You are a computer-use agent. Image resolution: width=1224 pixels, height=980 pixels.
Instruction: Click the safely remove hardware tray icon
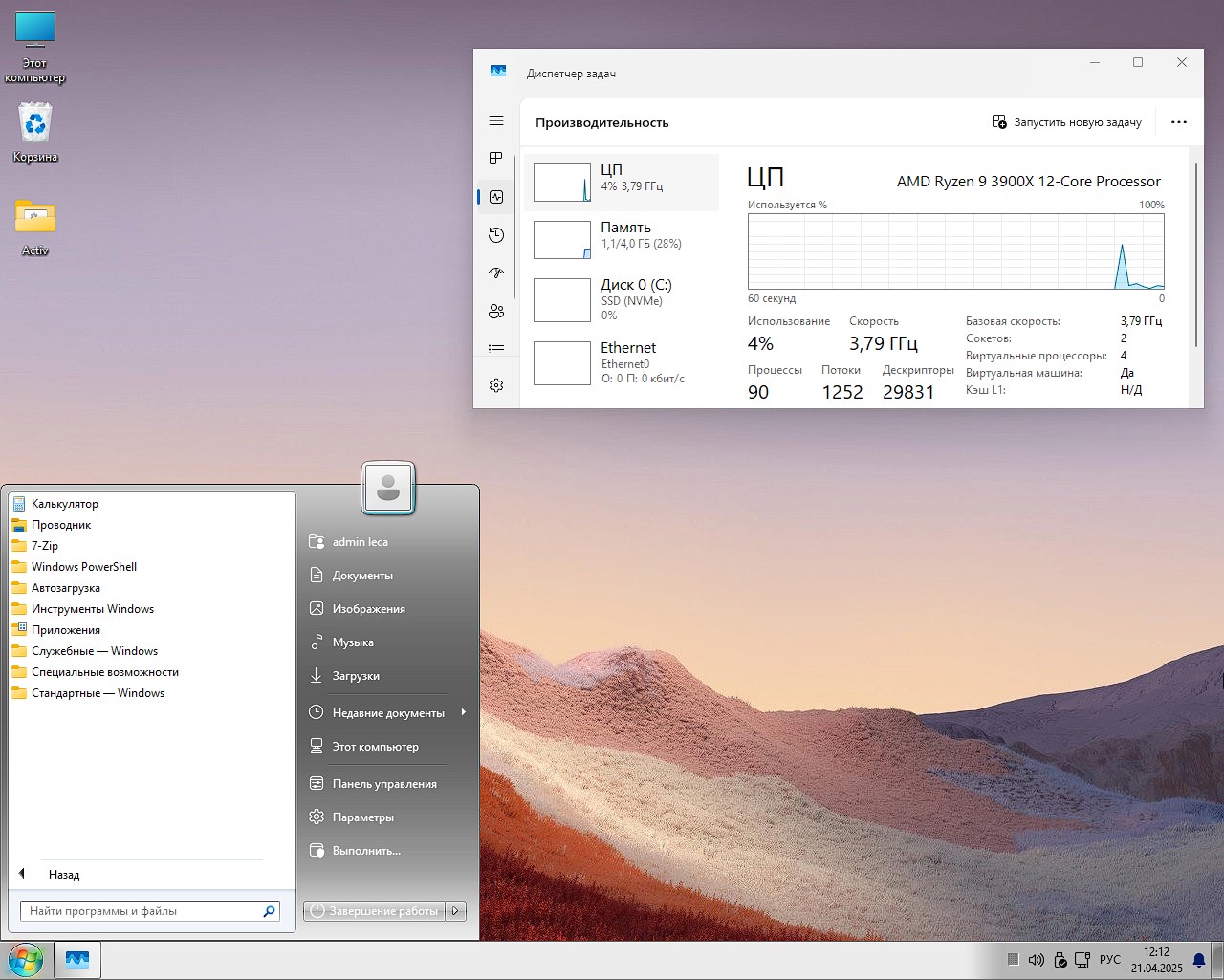coord(1060,960)
